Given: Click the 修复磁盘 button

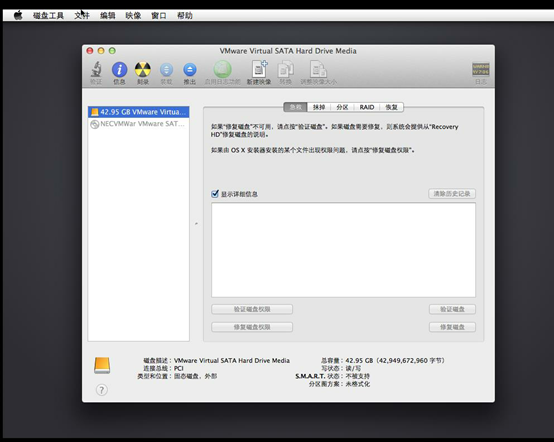Looking at the screenshot, I should 452,327.
